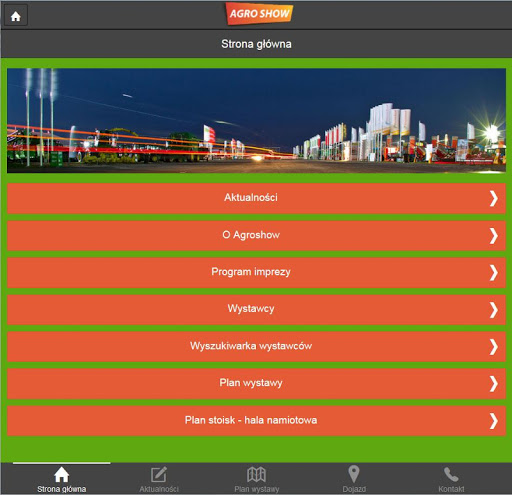The image size is (512, 495).
Task: Open the Plan wystawy orange button
Action: [x=256, y=384]
